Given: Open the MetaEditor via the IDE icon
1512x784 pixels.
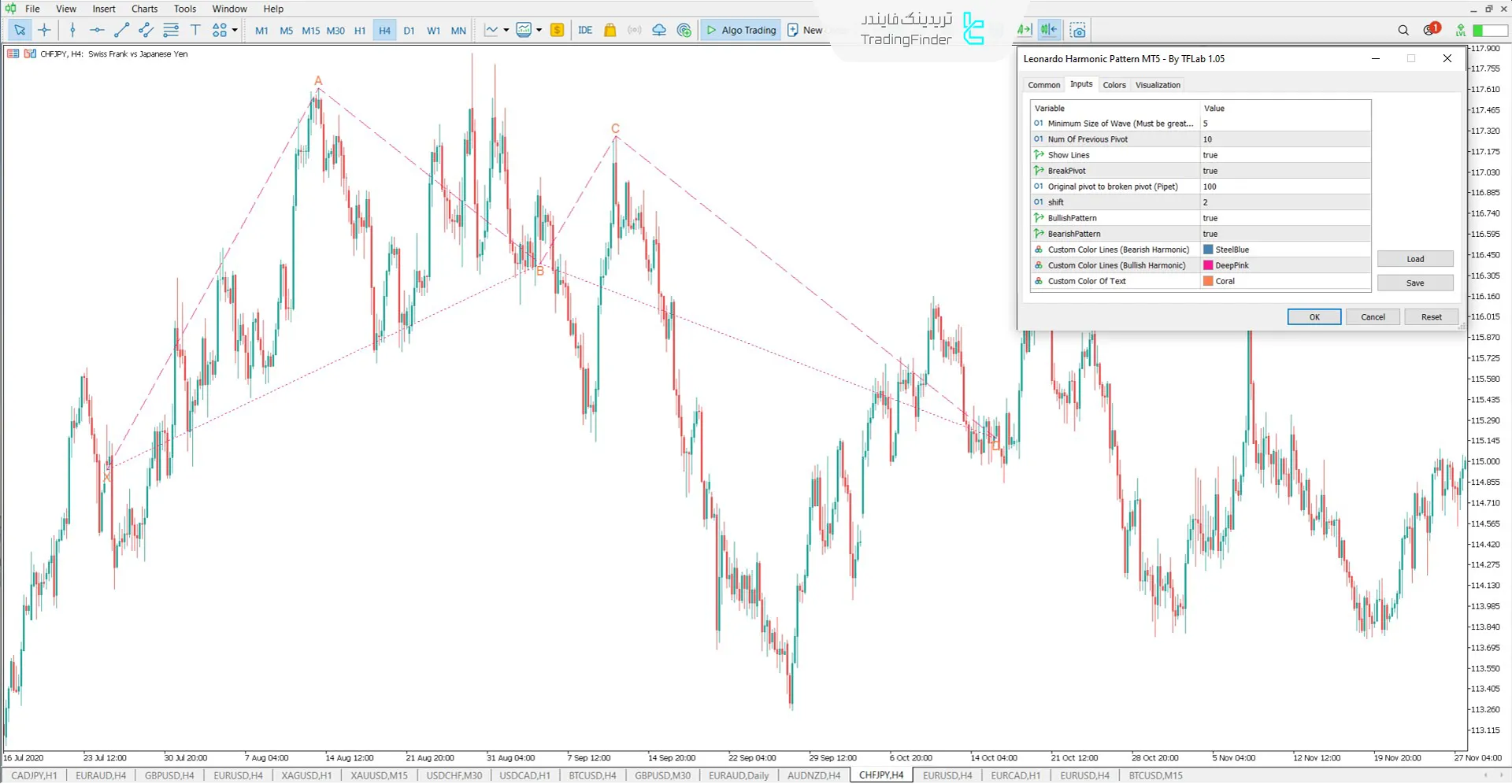Looking at the screenshot, I should click(584, 30).
